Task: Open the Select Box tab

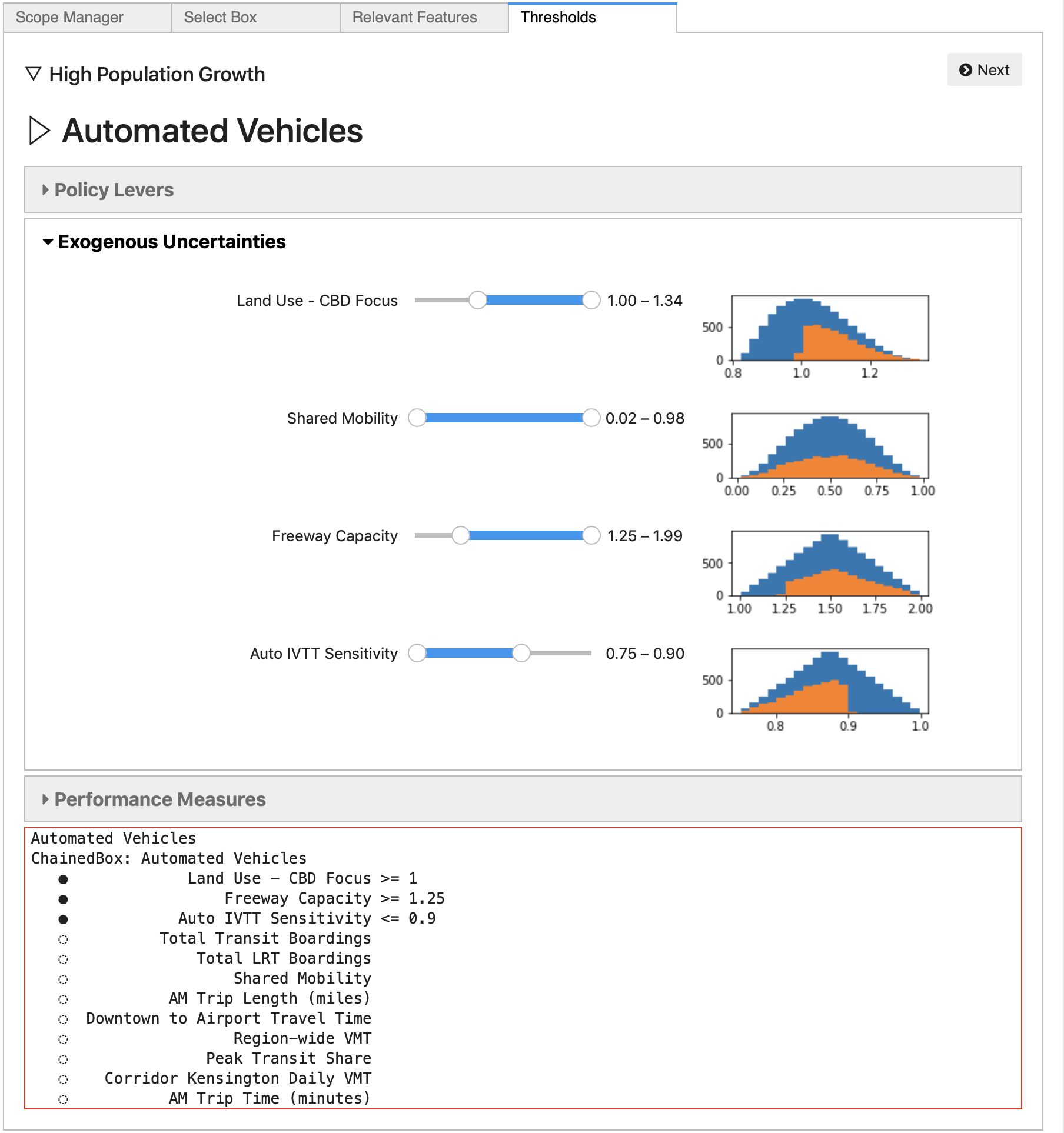Action: pyautogui.click(x=220, y=18)
